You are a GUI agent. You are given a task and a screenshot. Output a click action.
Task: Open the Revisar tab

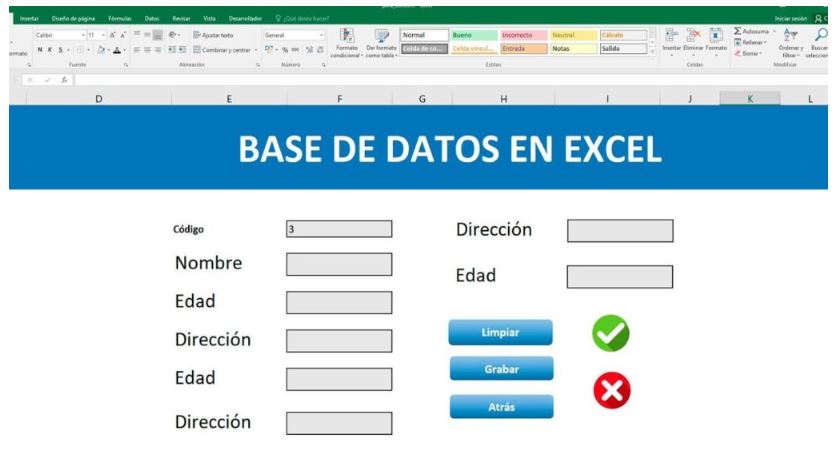click(181, 19)
